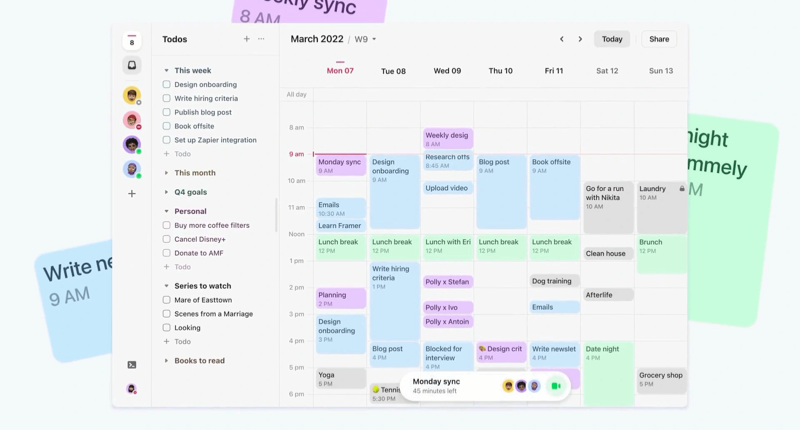Select the pink-background teammate avatar
This screenshot has height=430, width=800.
click(132, 120)
